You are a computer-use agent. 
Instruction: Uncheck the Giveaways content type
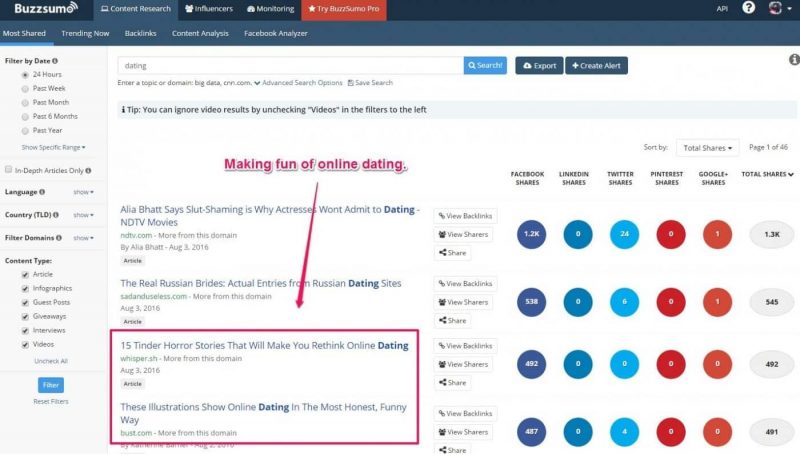click(x=25, y=317)
